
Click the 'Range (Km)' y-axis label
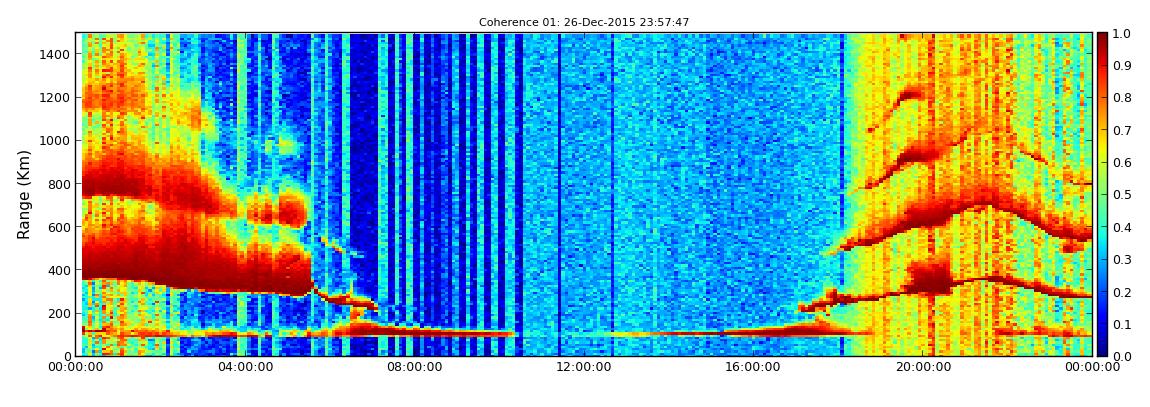(x=23, y=194)
